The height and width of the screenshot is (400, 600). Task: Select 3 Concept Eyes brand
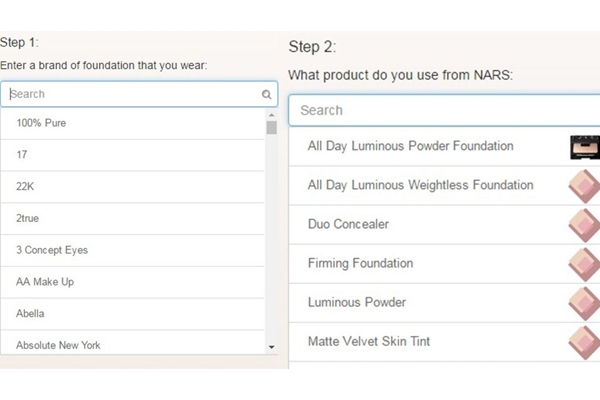coord(50,250)
